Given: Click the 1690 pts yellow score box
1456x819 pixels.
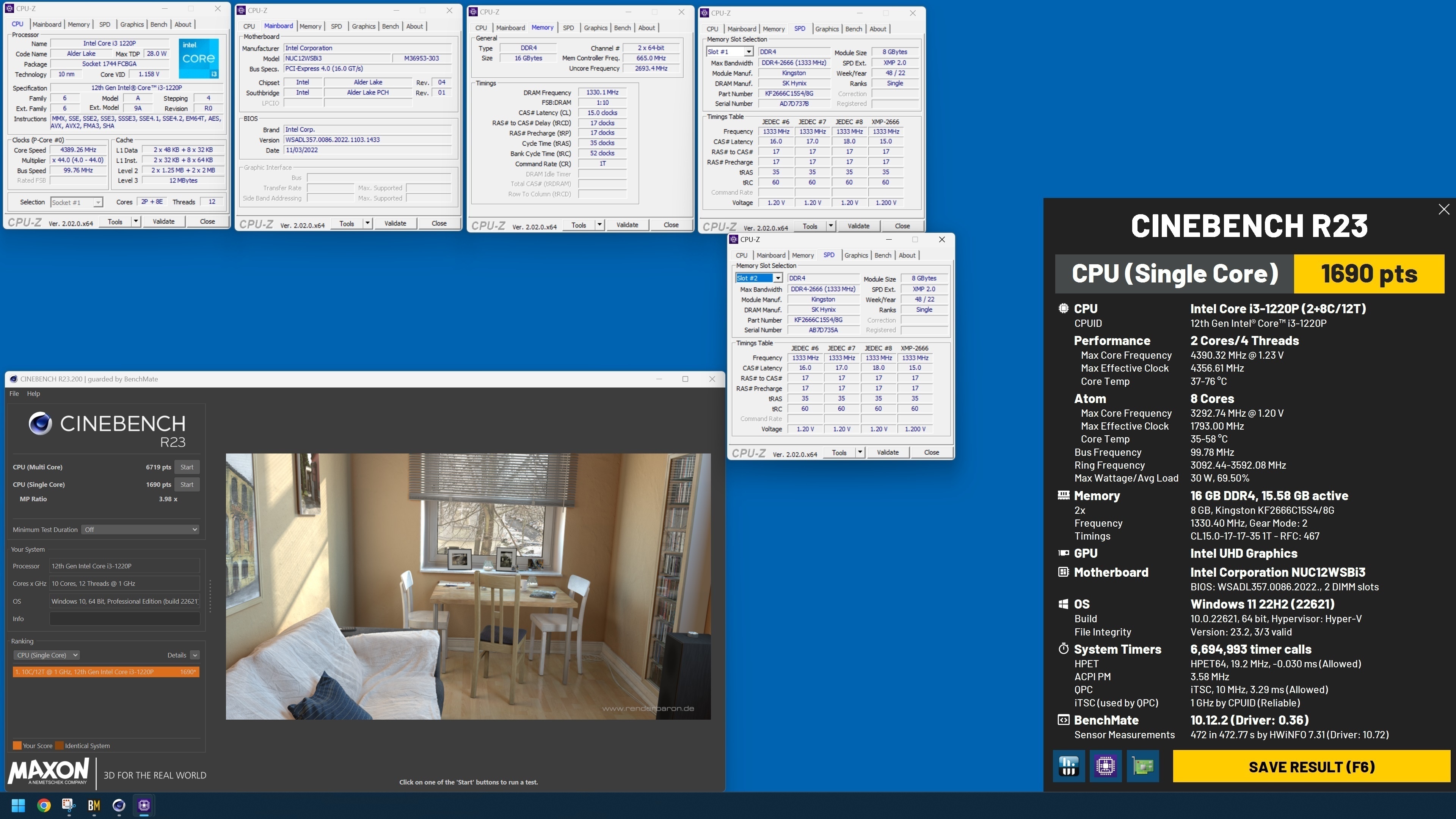Looking at the screenshot, I should click(x=1369, y=273).
